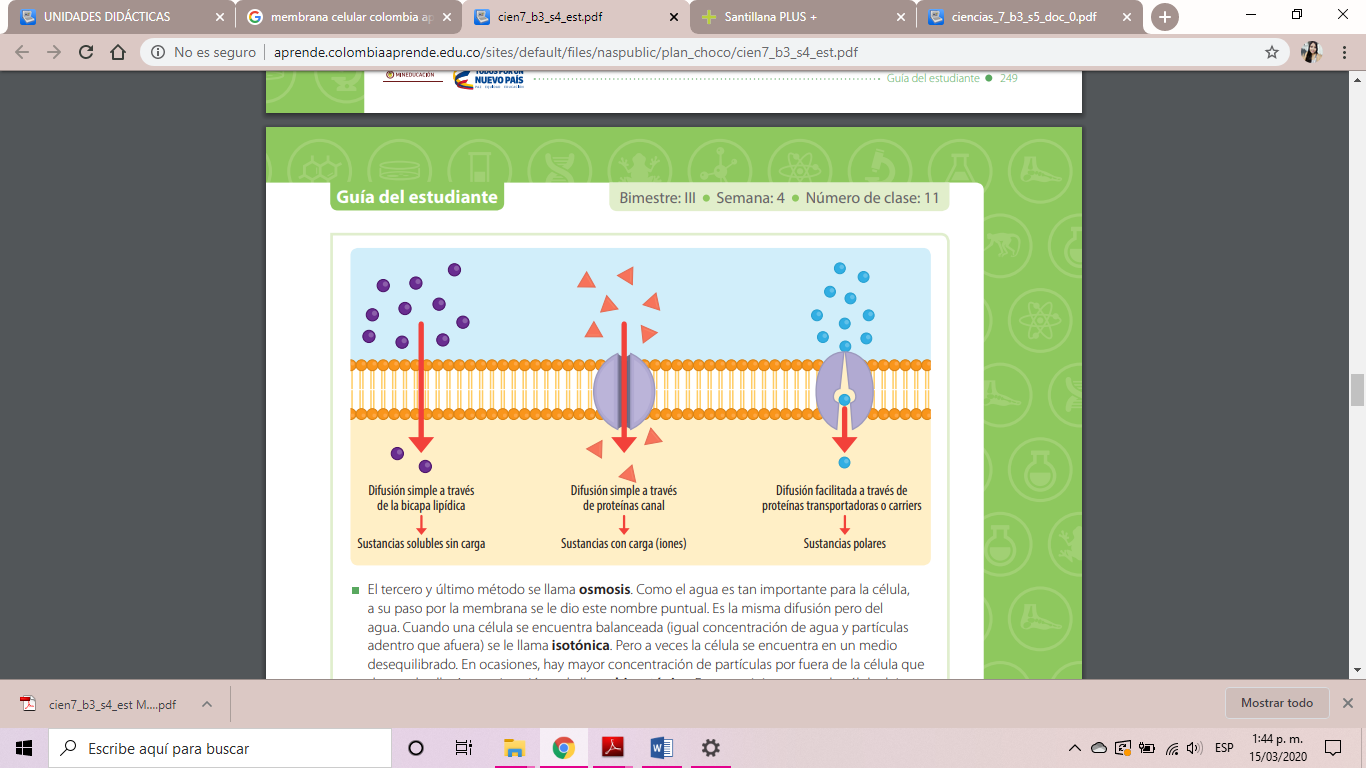Click Sustancias solubles sin carga label
Image resolution: width=1366 pixels, height=768 pixels.
(421, 544)
